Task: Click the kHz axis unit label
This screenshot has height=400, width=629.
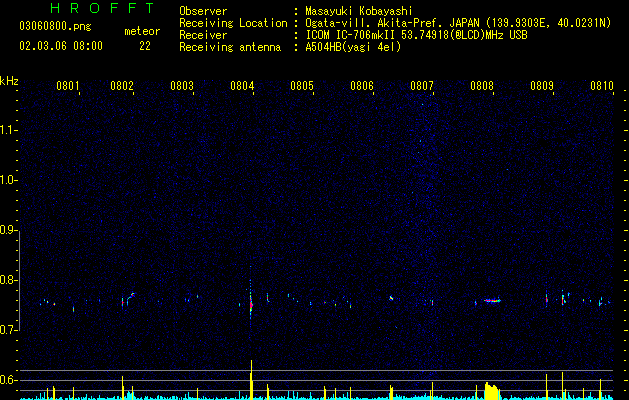Action: [x=9, y=81]
